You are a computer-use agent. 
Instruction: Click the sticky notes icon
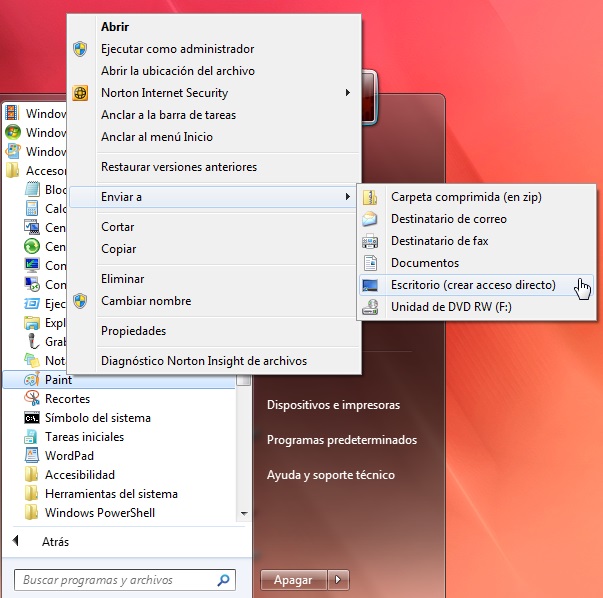coord(32,360)
